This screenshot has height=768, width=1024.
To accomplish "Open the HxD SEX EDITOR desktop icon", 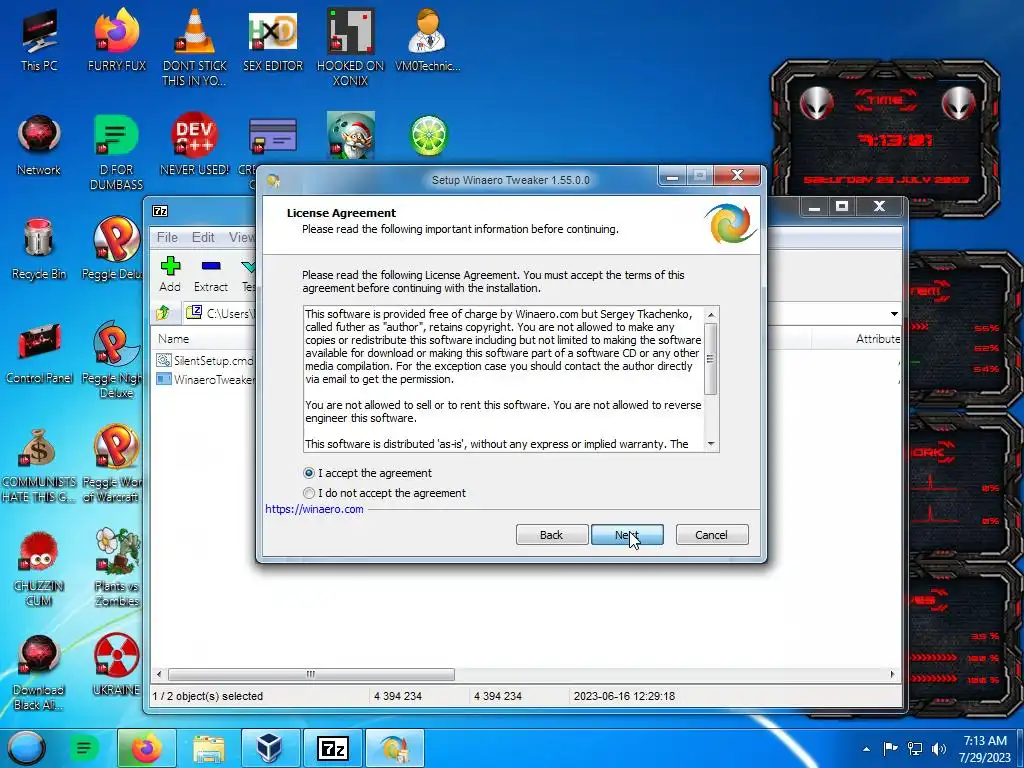I will 273,40.
